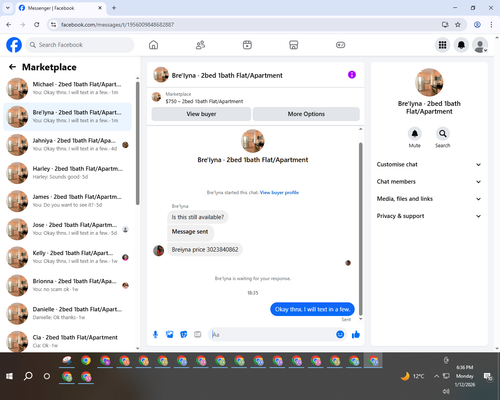
Task: Send a thumbs up like
Action: 356,334
